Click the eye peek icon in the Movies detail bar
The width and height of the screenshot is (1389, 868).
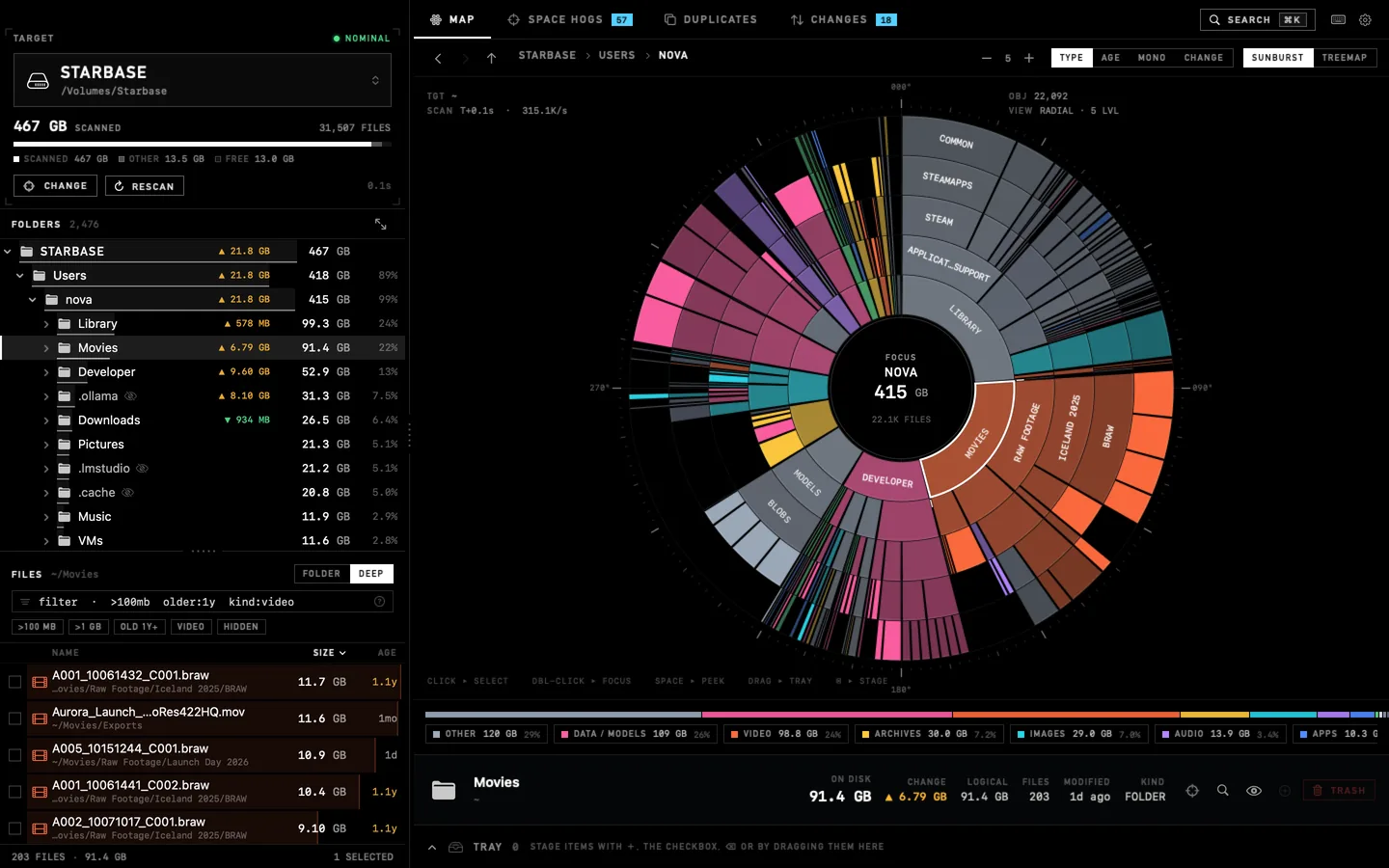(x=1254, y=790)
